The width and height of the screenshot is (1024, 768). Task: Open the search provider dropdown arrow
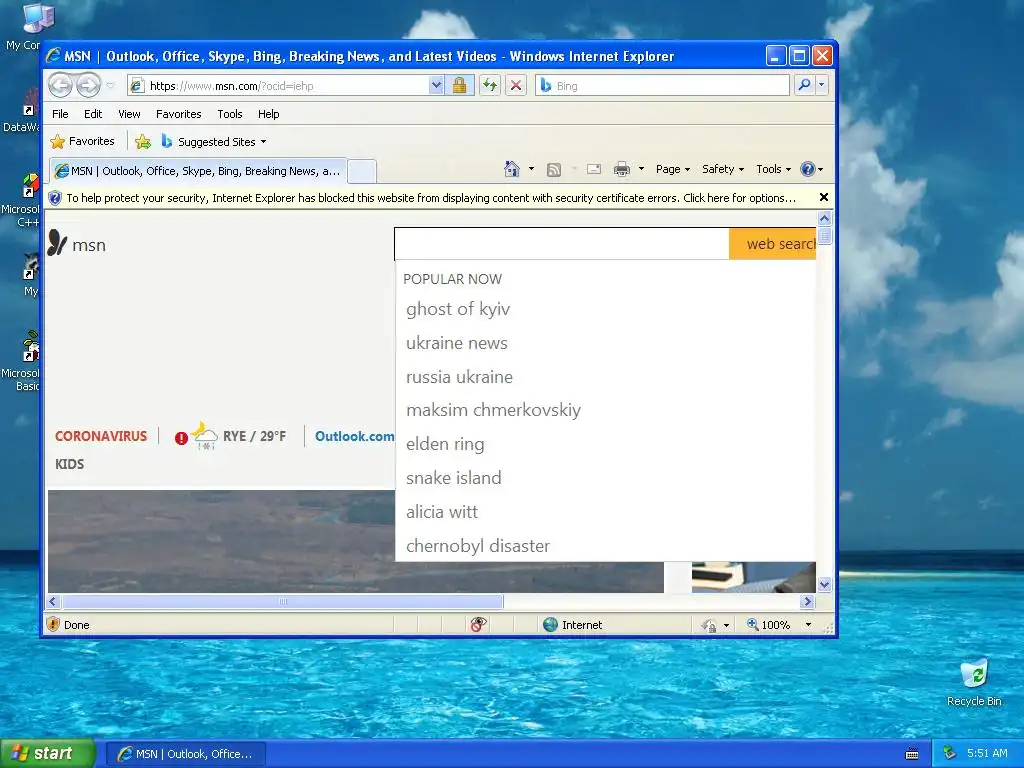[x=822, y=85]
